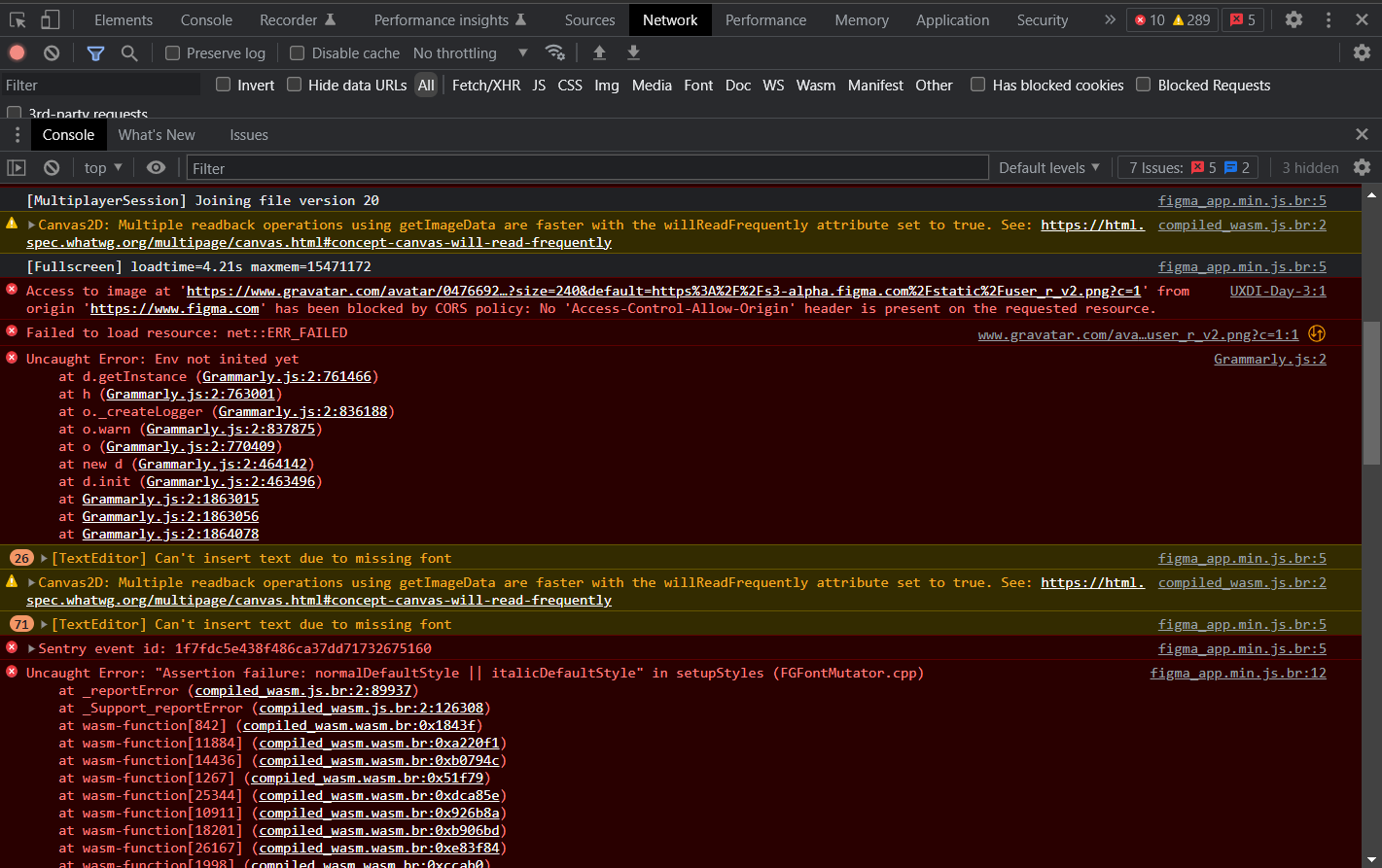This screenshot has height=868, width=1382.
Task: Enable the Preserve log checkbox
Action: click(x=172, y=53)
